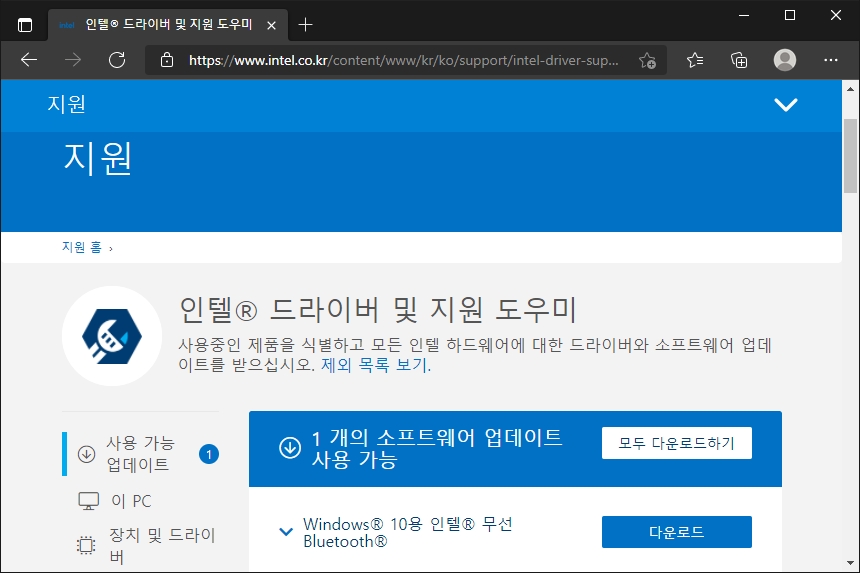Screen dimensions: 860x573
Task: View site information lock icon
Action: pyautogui.click(x=167, y=60)
